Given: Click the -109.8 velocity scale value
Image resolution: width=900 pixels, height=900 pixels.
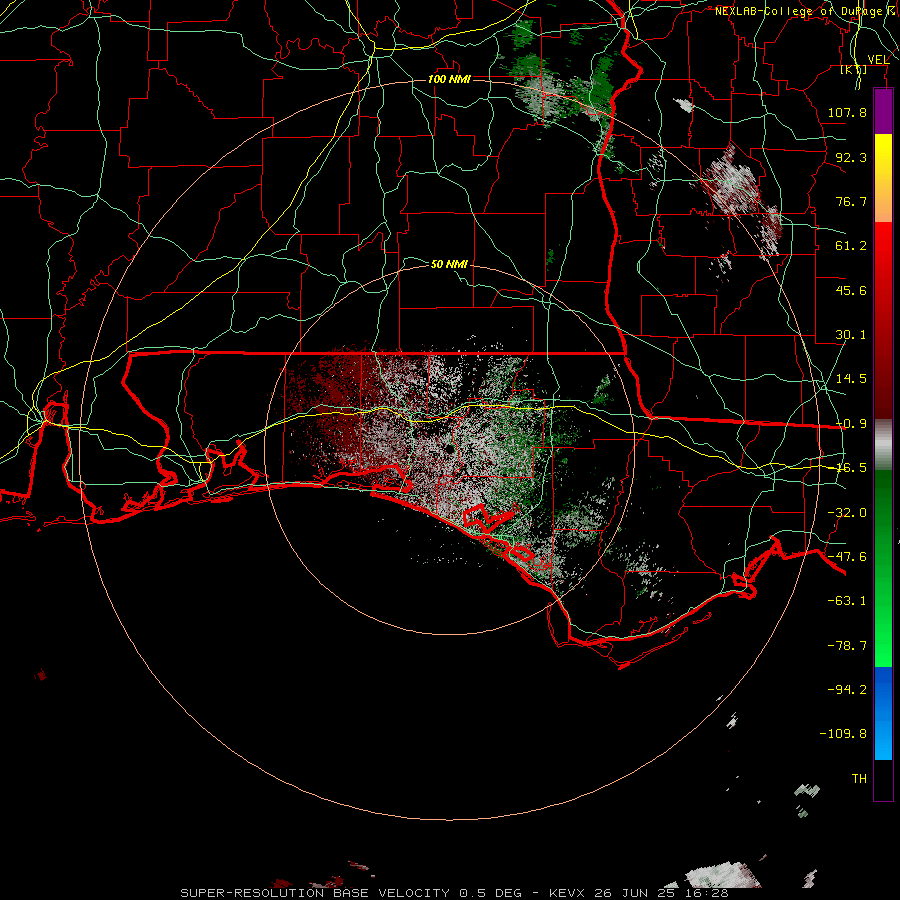Looking at the screenshot, I should pyautogui.click(x=843, y=734).
